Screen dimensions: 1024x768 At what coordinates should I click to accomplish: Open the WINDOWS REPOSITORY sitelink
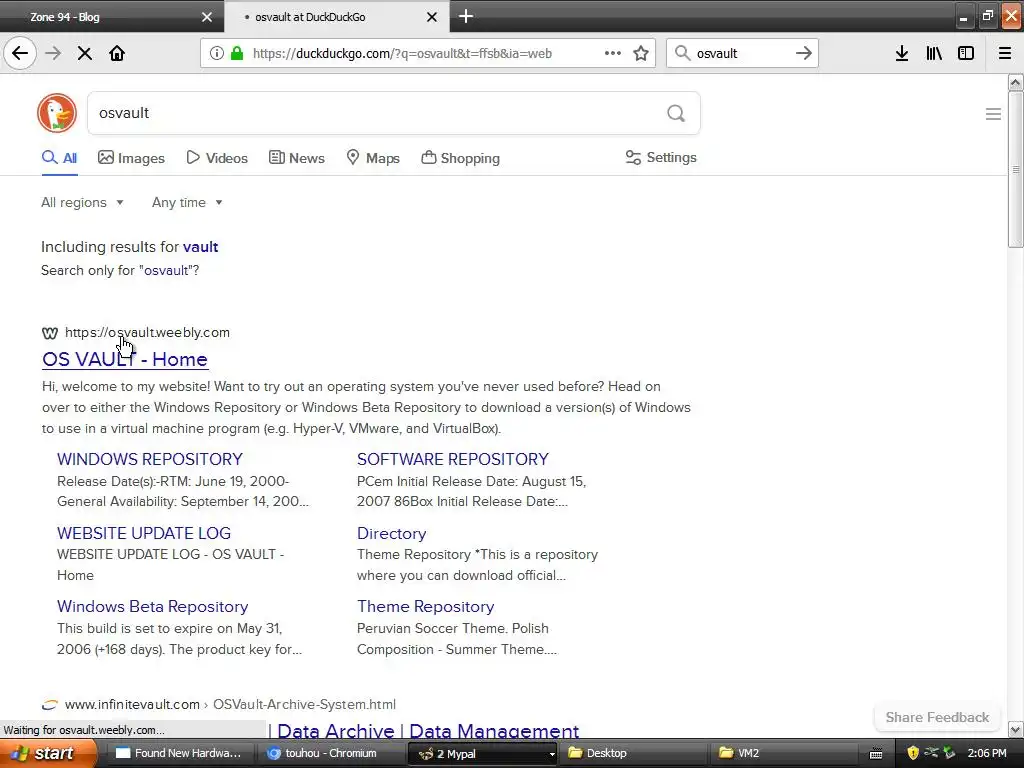[x=150, y=459]
